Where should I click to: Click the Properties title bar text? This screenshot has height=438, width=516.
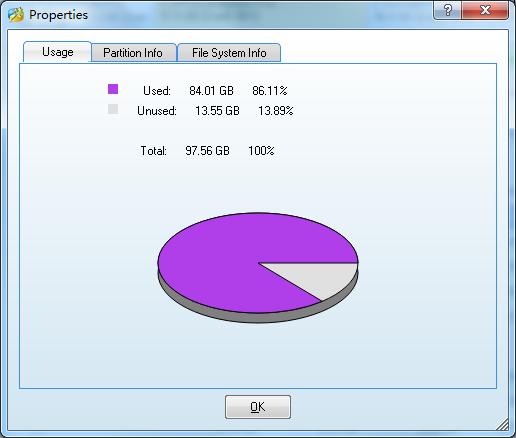59,15
